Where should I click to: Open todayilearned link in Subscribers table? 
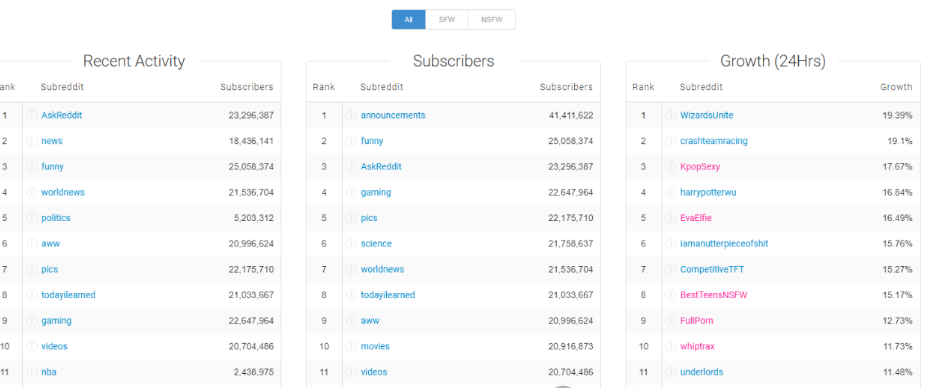click(387, 295)
